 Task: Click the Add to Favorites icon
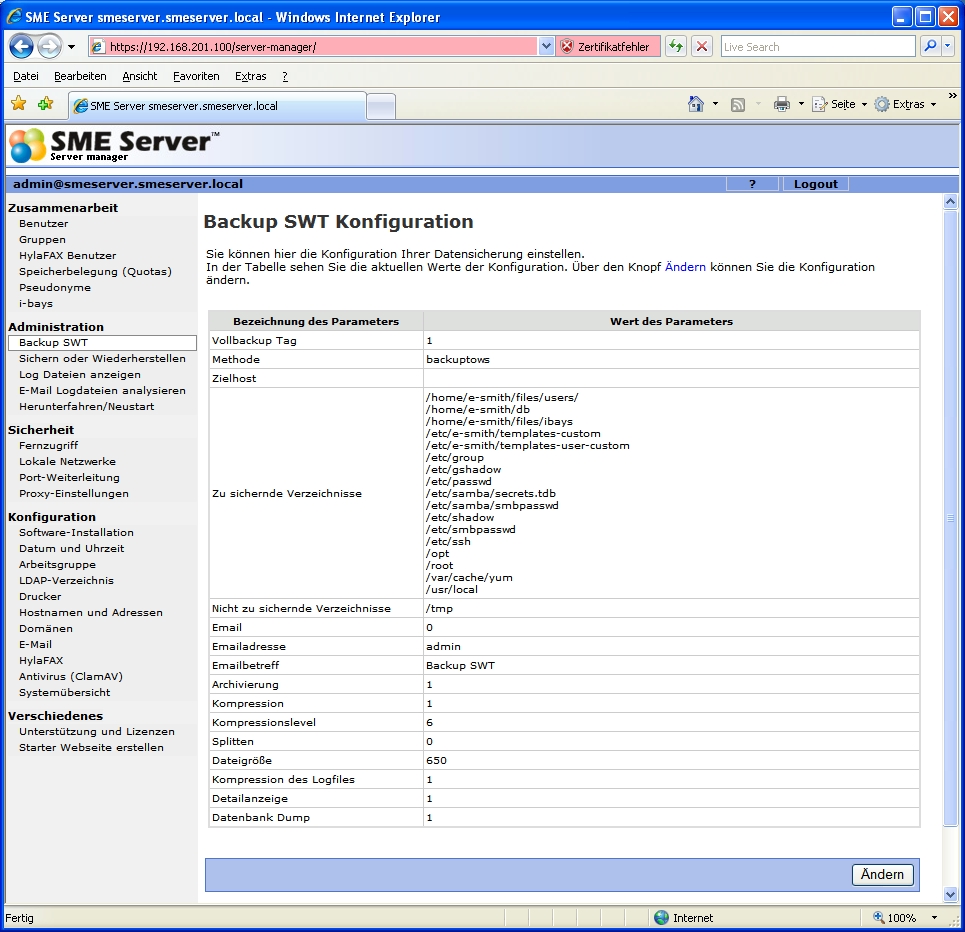coord(46,104)
